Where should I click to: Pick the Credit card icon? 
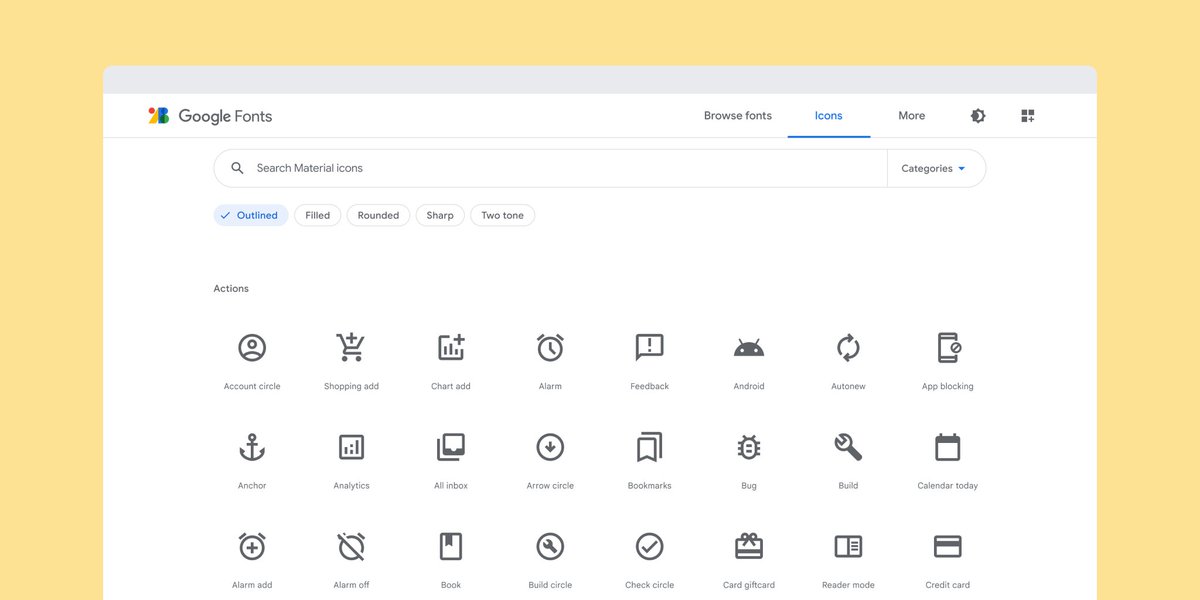point(948,546)
